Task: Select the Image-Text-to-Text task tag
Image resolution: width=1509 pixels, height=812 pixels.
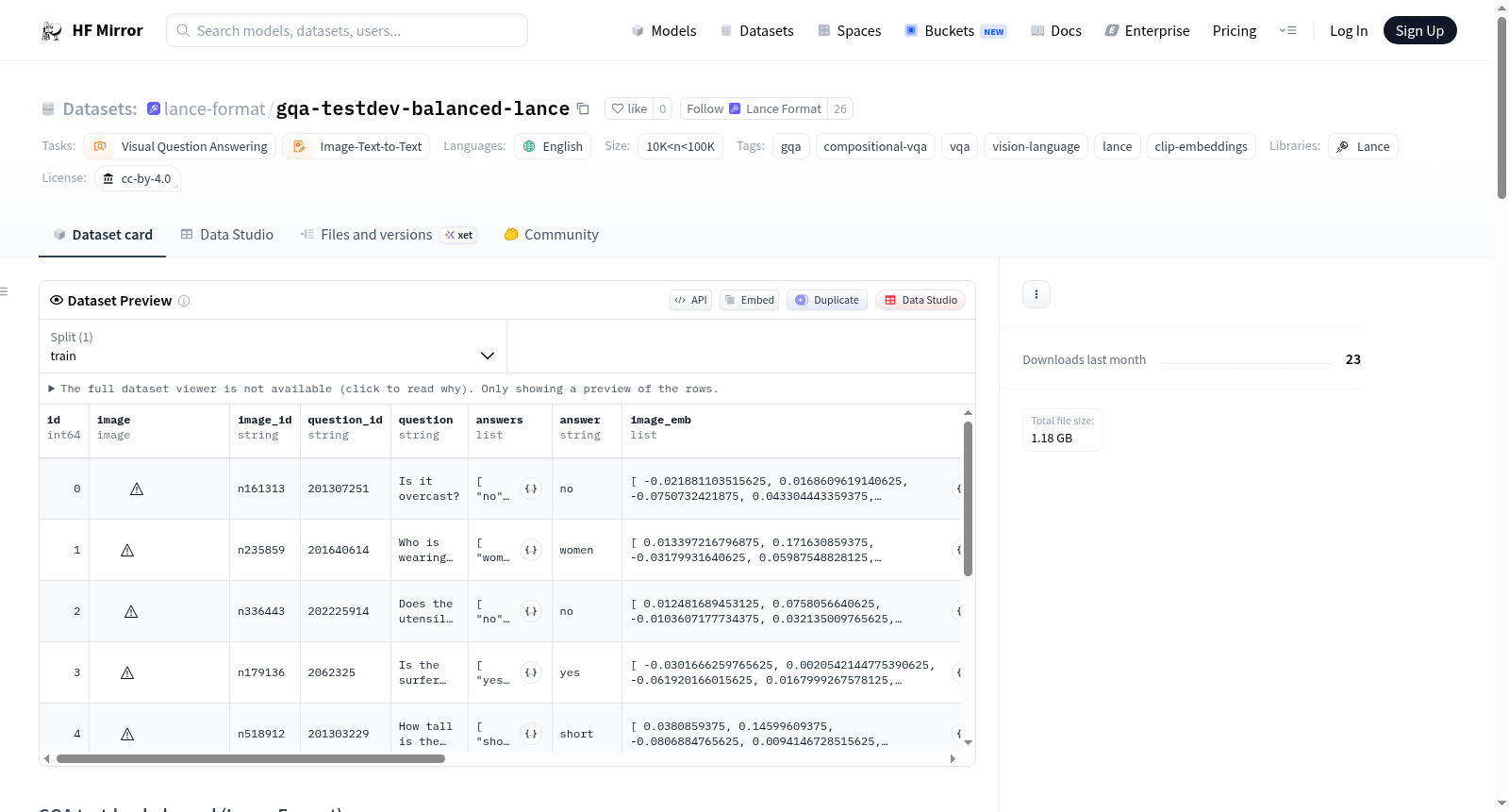Action: click(x=357, y=146)
